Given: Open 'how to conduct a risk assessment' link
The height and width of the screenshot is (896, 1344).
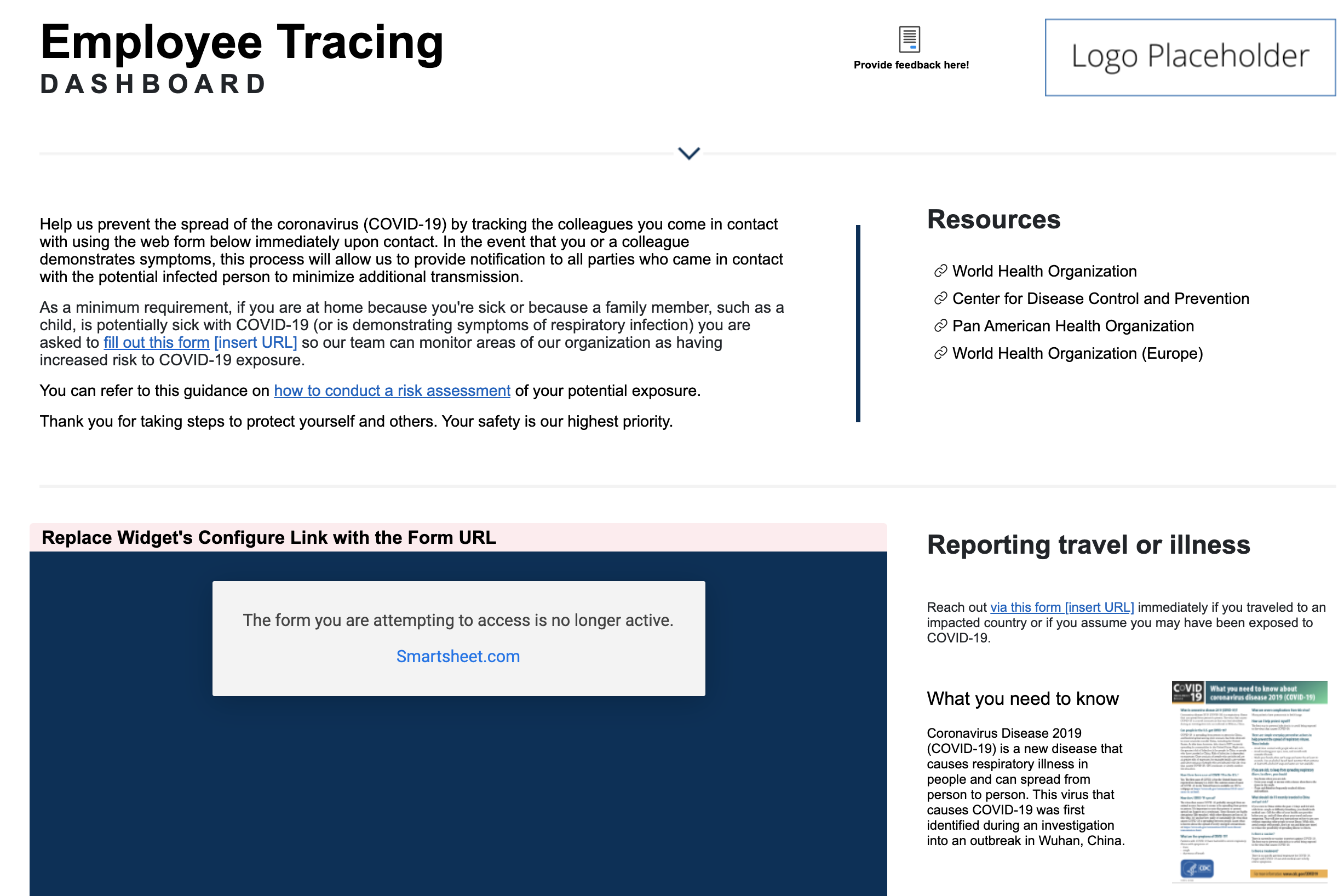Looking at the screenshot, I should [x=392, y=390].
